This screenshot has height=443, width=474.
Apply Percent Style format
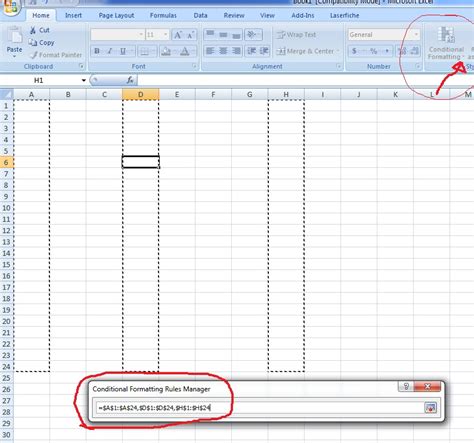tap(374, 51)
